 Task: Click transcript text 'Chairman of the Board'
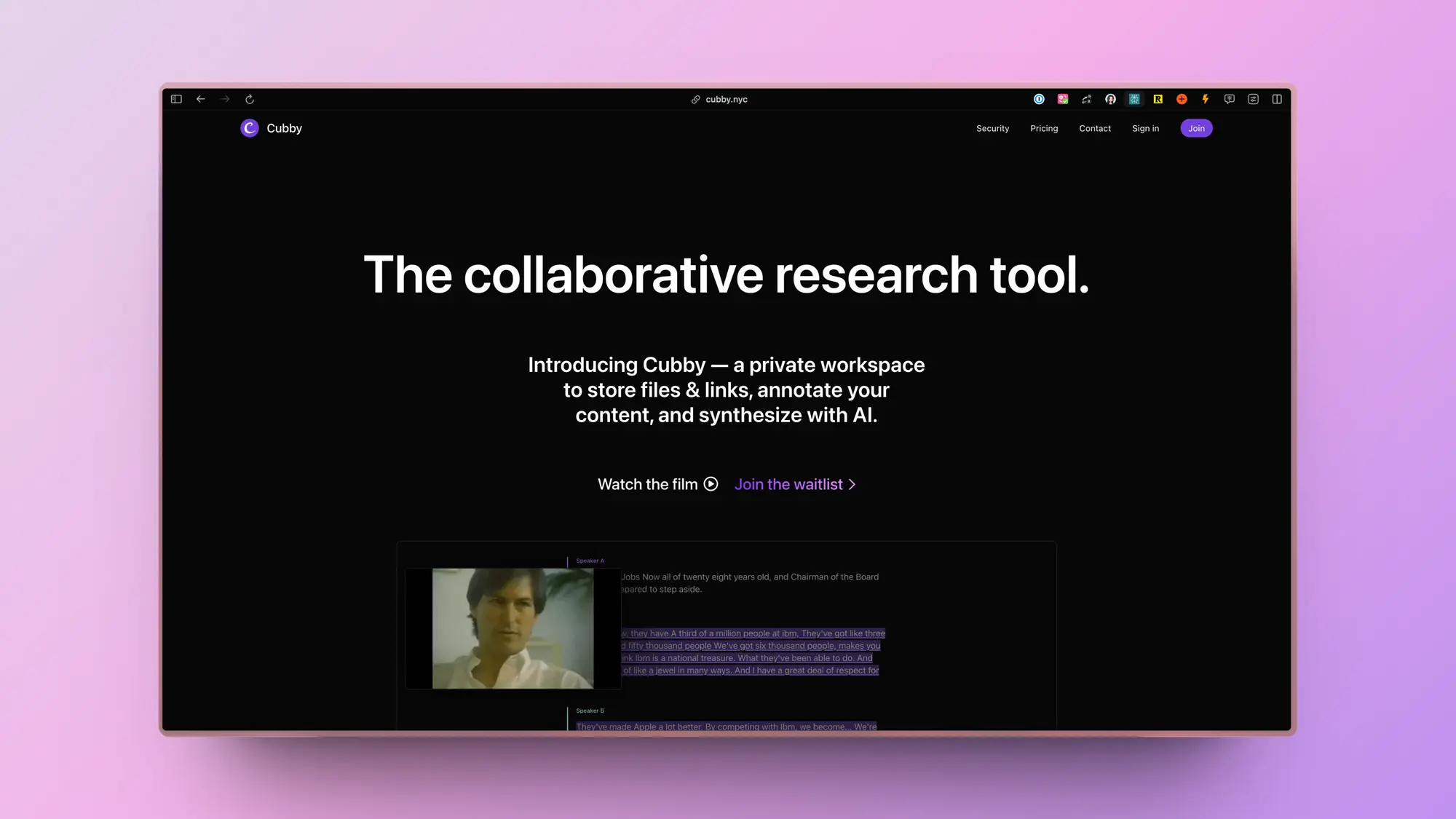point(834,577)
